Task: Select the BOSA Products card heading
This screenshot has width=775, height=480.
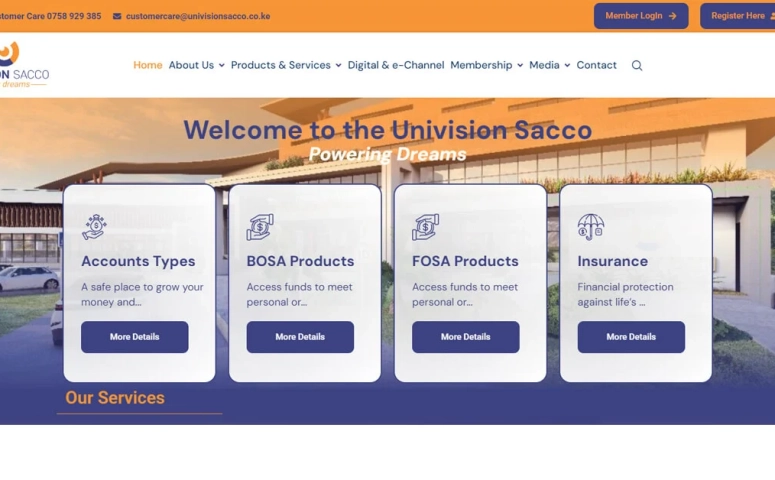Action: 300,261
